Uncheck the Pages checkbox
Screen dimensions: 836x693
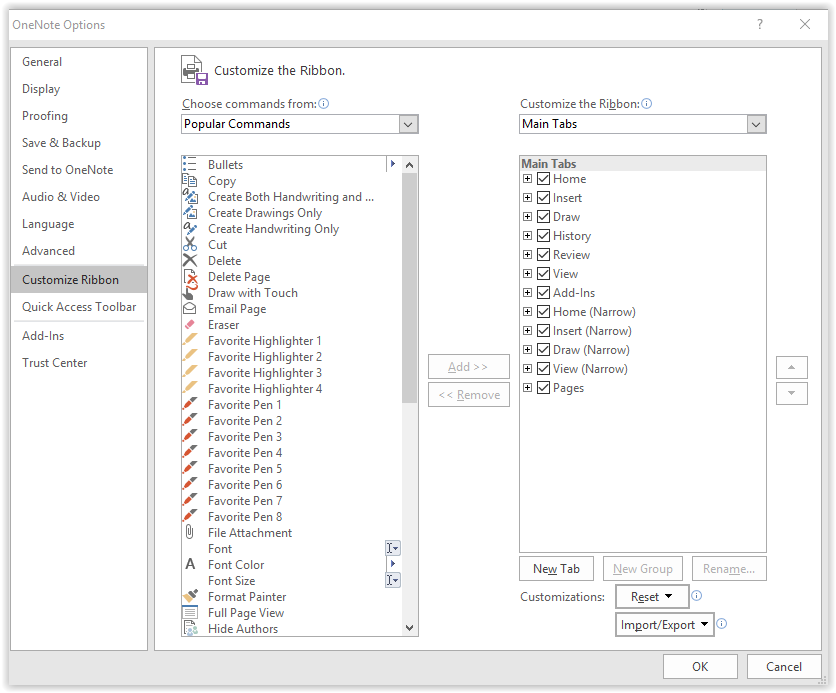point(543,388)
